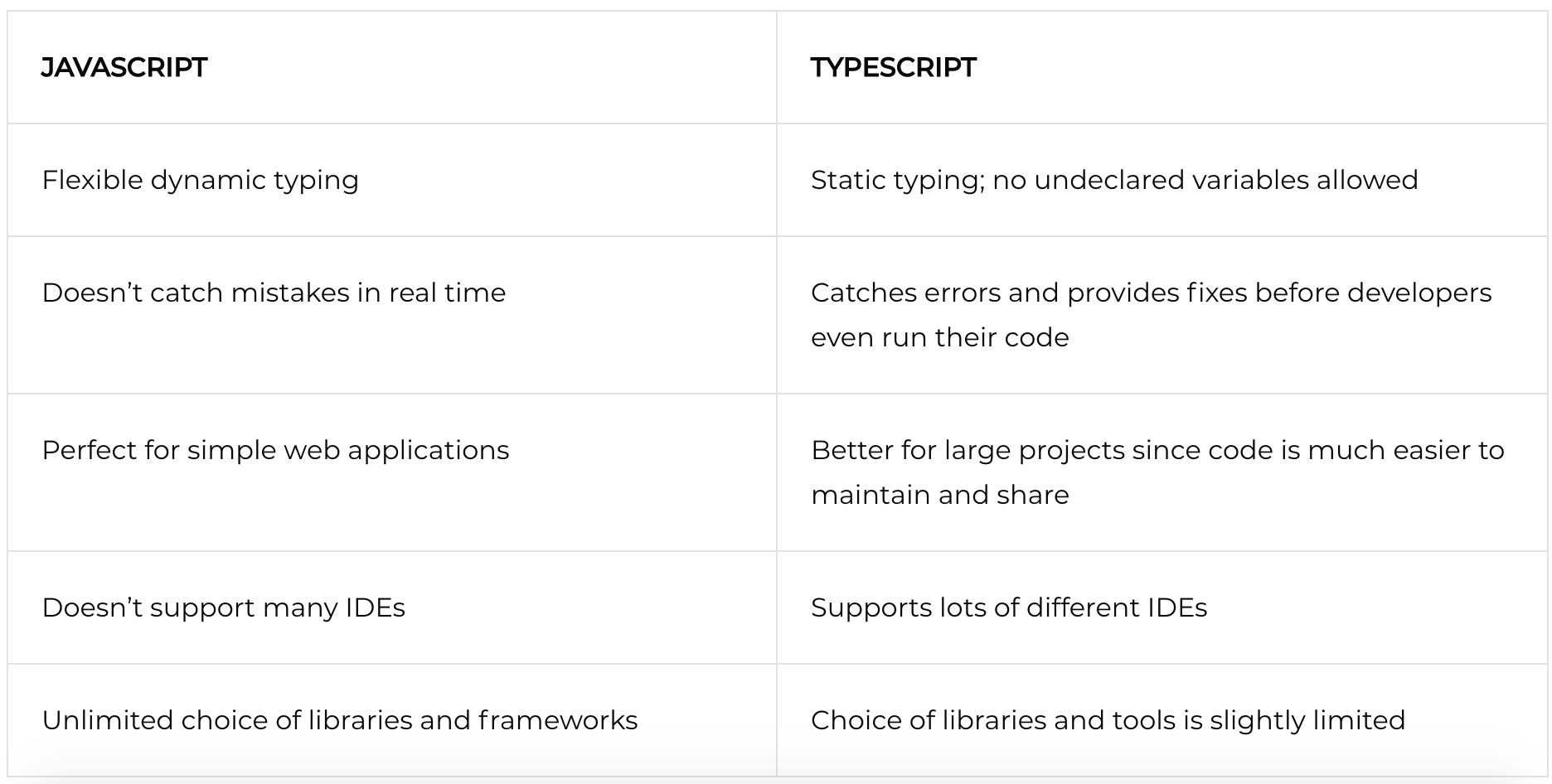The image size is (1552, 784).
Task: Select "Perfect for simple web applications" cell
Action: click(275, 450)
